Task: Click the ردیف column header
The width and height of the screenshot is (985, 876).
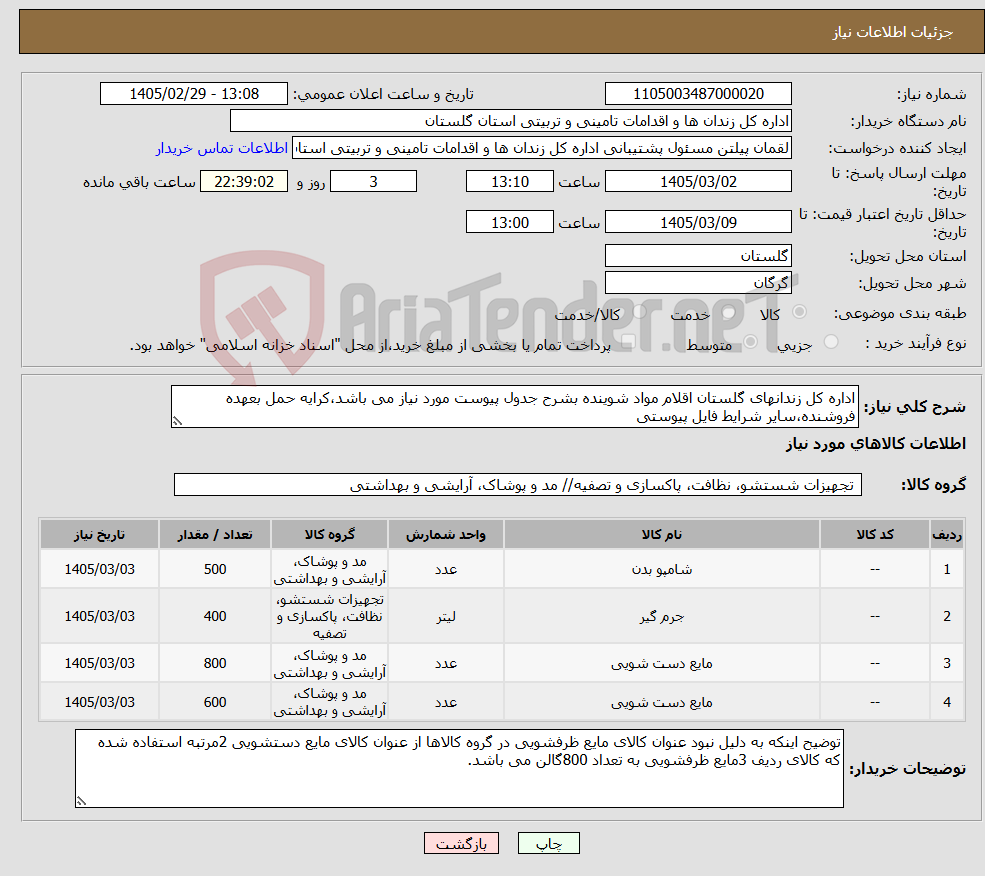Action: [x=947, y=534]
